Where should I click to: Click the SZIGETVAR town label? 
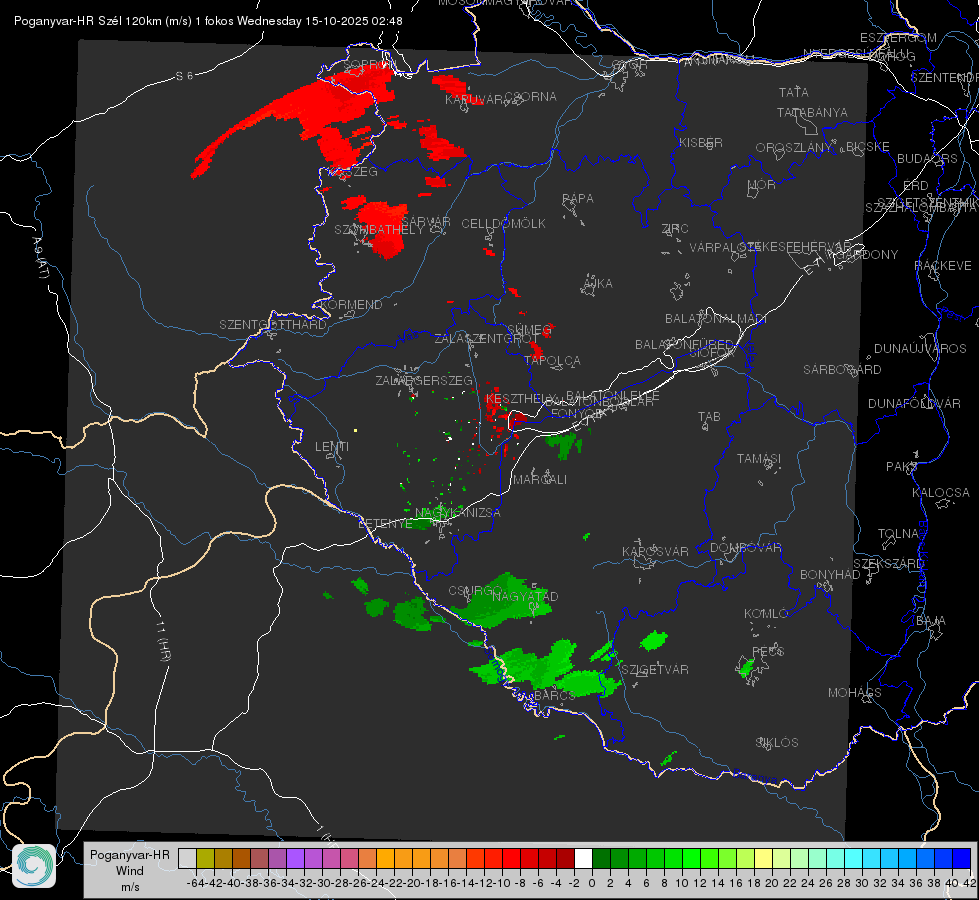[x=654, y=670]
